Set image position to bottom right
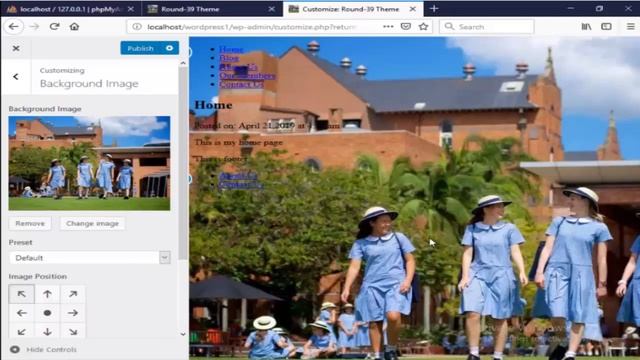 click(73, 331)
